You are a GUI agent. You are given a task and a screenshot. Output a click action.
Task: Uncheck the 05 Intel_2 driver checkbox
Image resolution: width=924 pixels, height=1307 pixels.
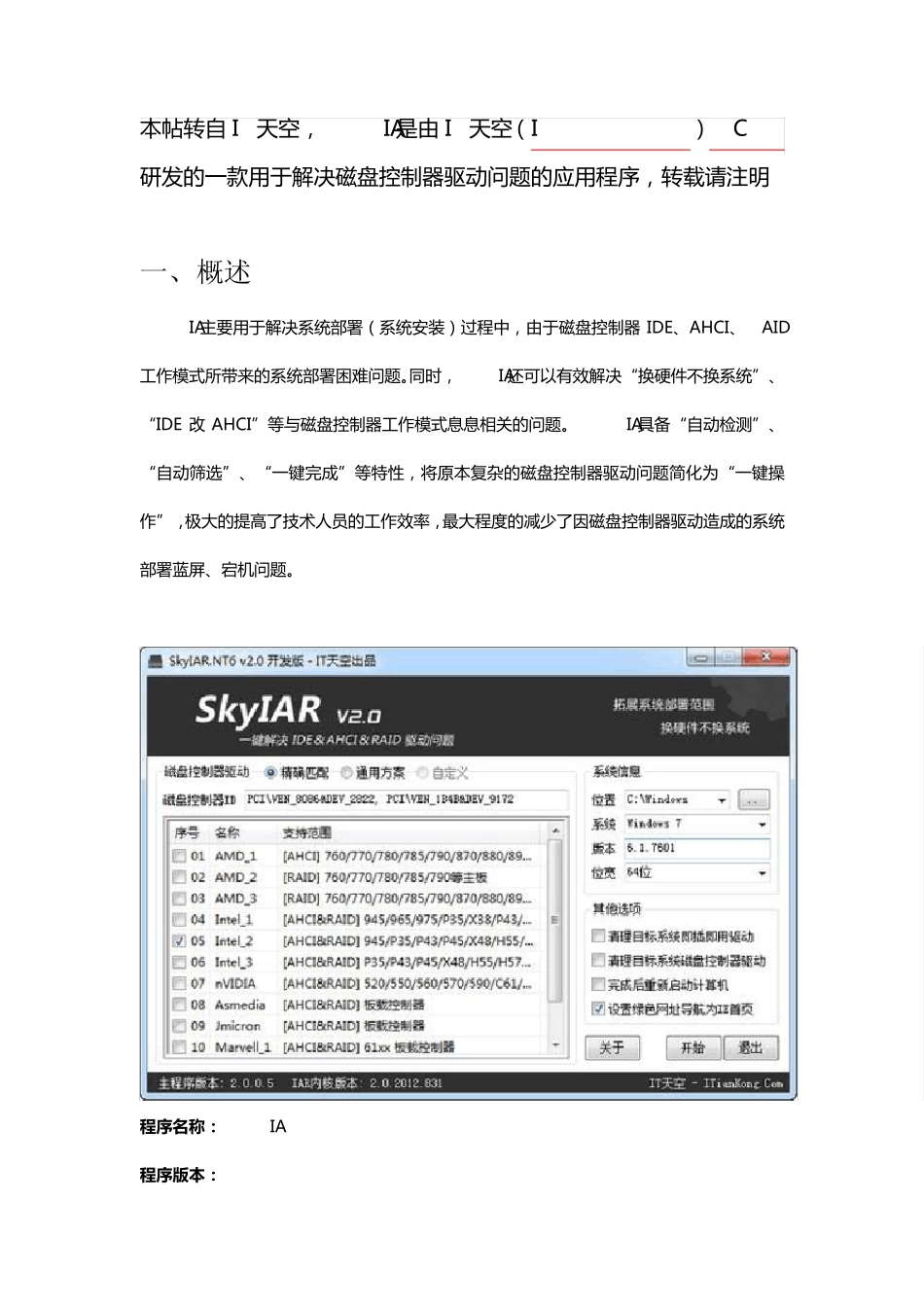click(179, 941)
